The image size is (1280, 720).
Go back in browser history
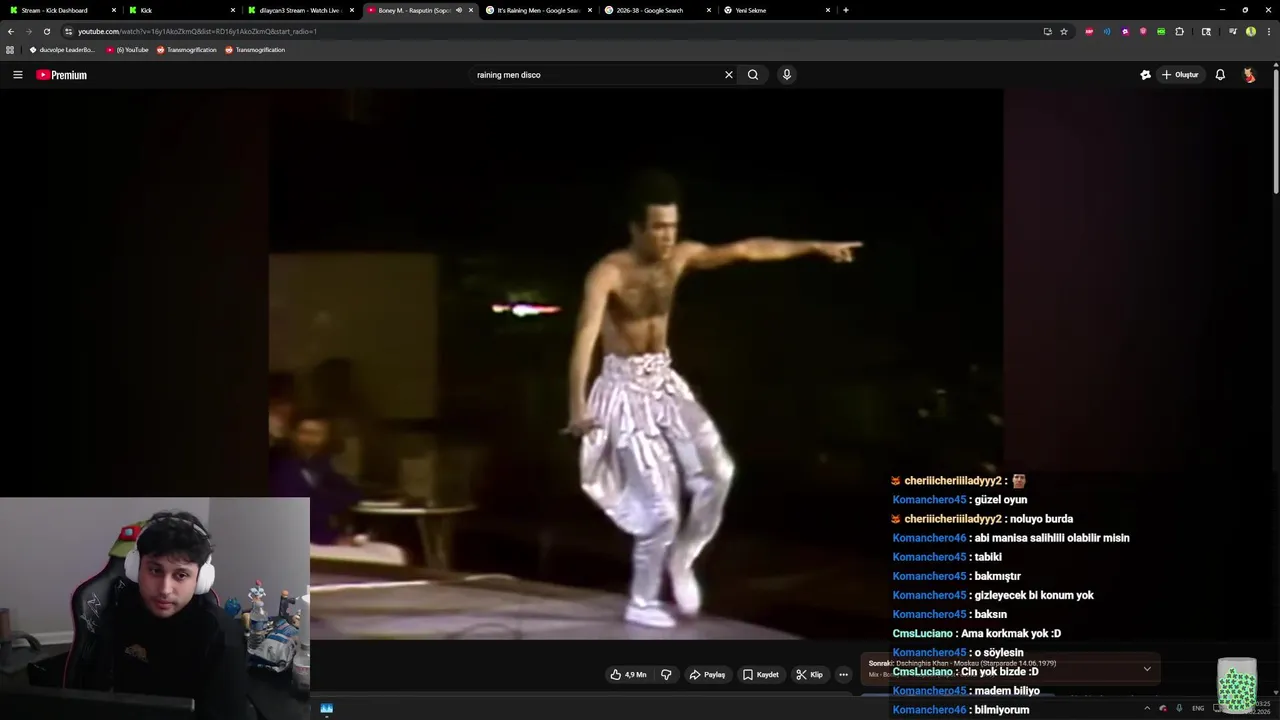[x=11, y=31]
